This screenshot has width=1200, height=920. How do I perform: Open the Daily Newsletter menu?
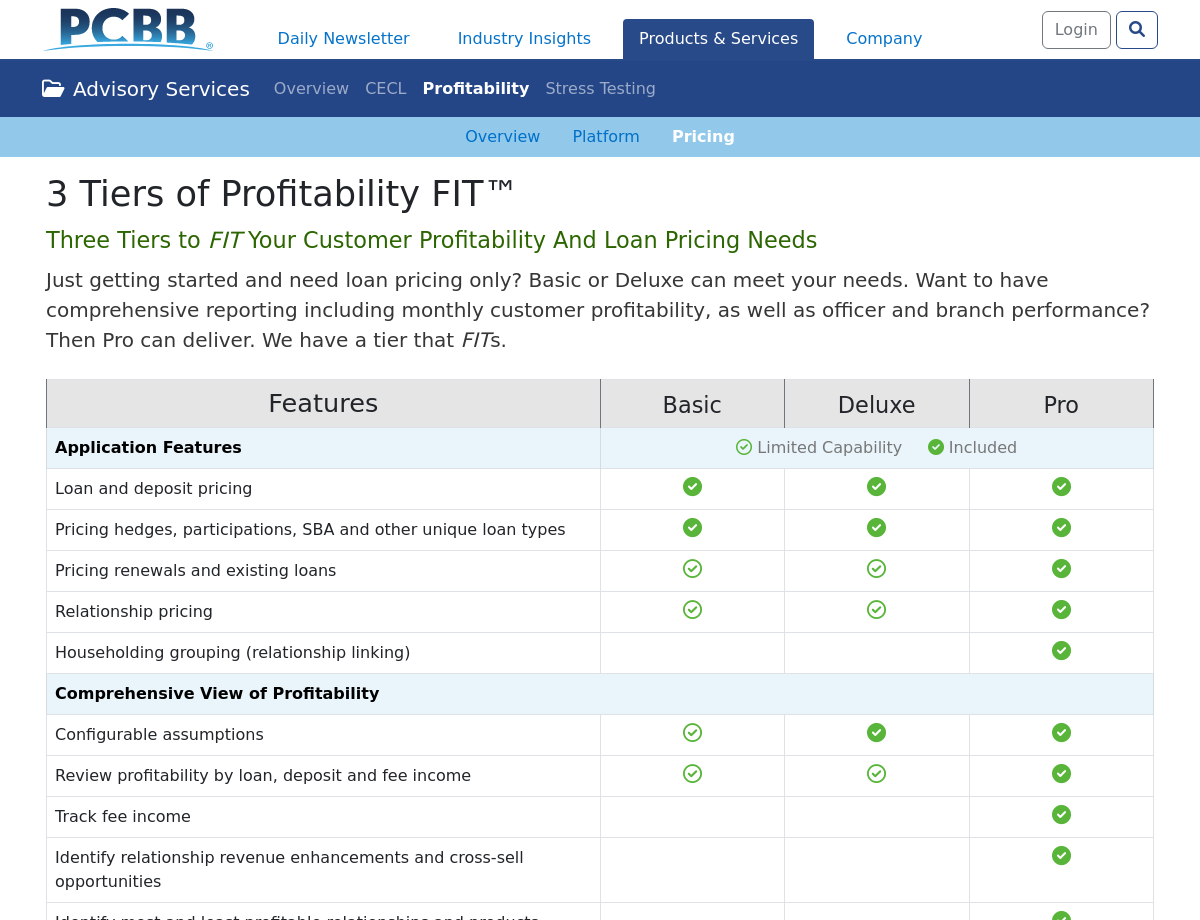click(x=343, y=39)
